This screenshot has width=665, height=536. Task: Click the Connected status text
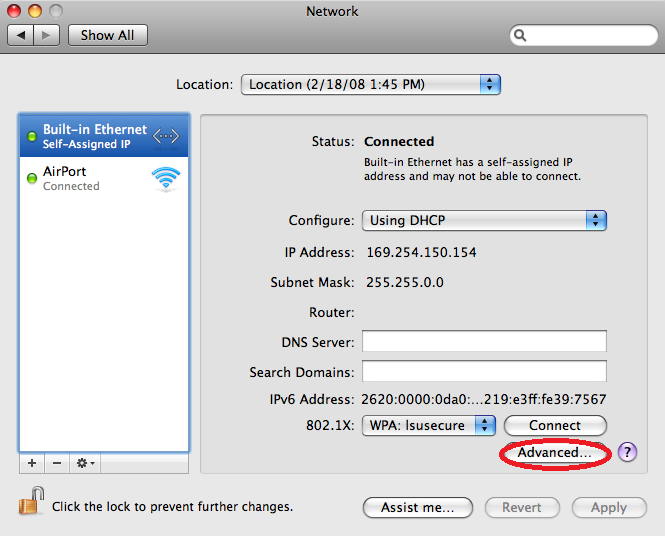(399, 142)
